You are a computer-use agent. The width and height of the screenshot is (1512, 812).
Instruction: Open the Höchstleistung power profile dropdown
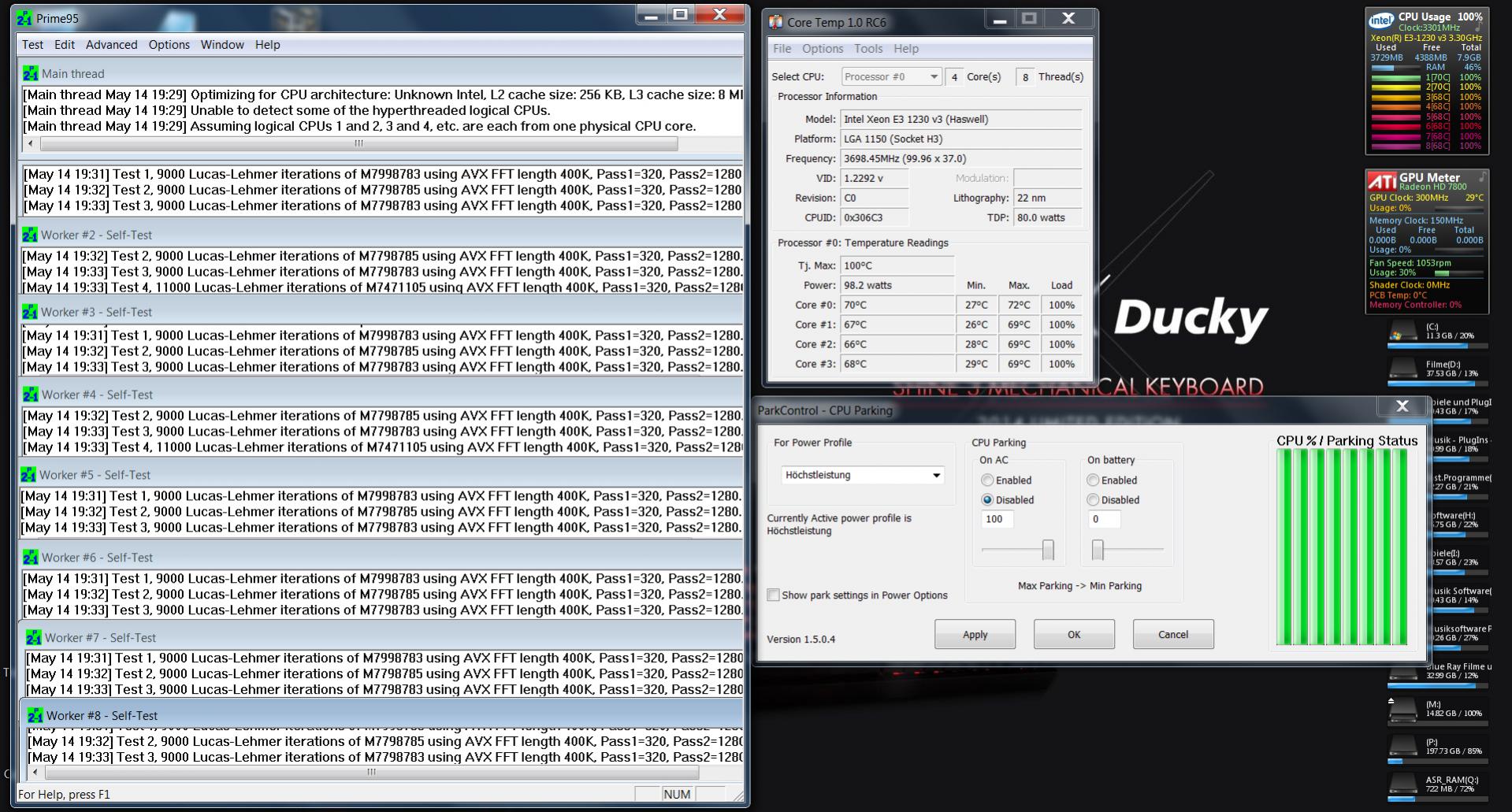click(x=863, y=475)
